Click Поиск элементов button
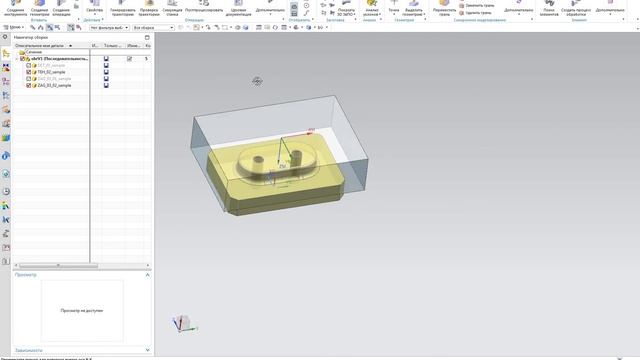The image size is (640, 360). pos(549,8)
